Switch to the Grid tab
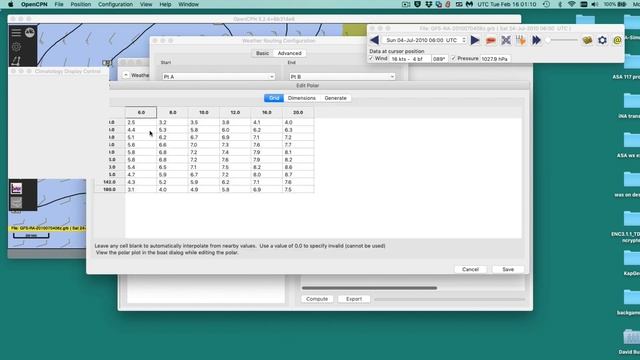The width and height of the screenshot is (640, 360). [274, 98]
